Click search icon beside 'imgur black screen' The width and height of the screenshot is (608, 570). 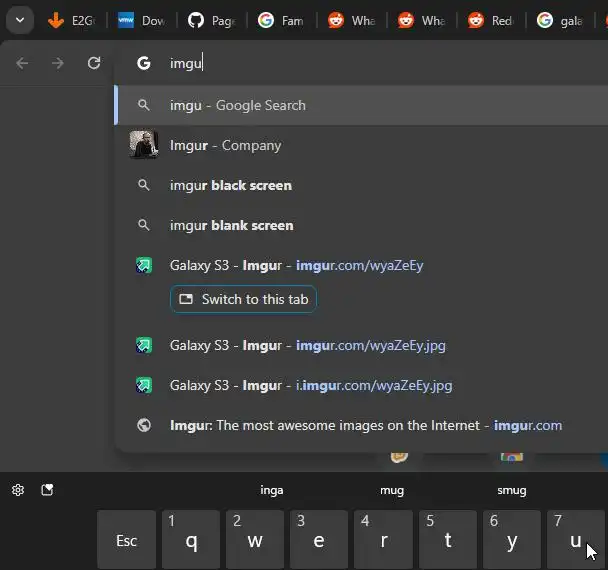[x=144, y=185]
